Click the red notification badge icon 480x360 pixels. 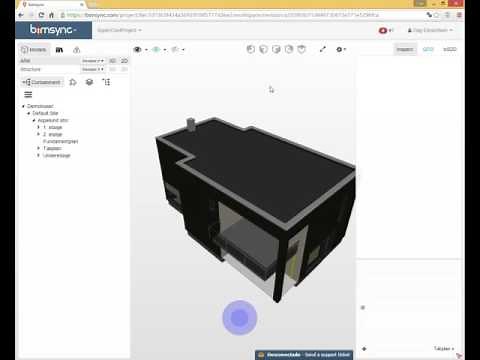pos(383,30)
